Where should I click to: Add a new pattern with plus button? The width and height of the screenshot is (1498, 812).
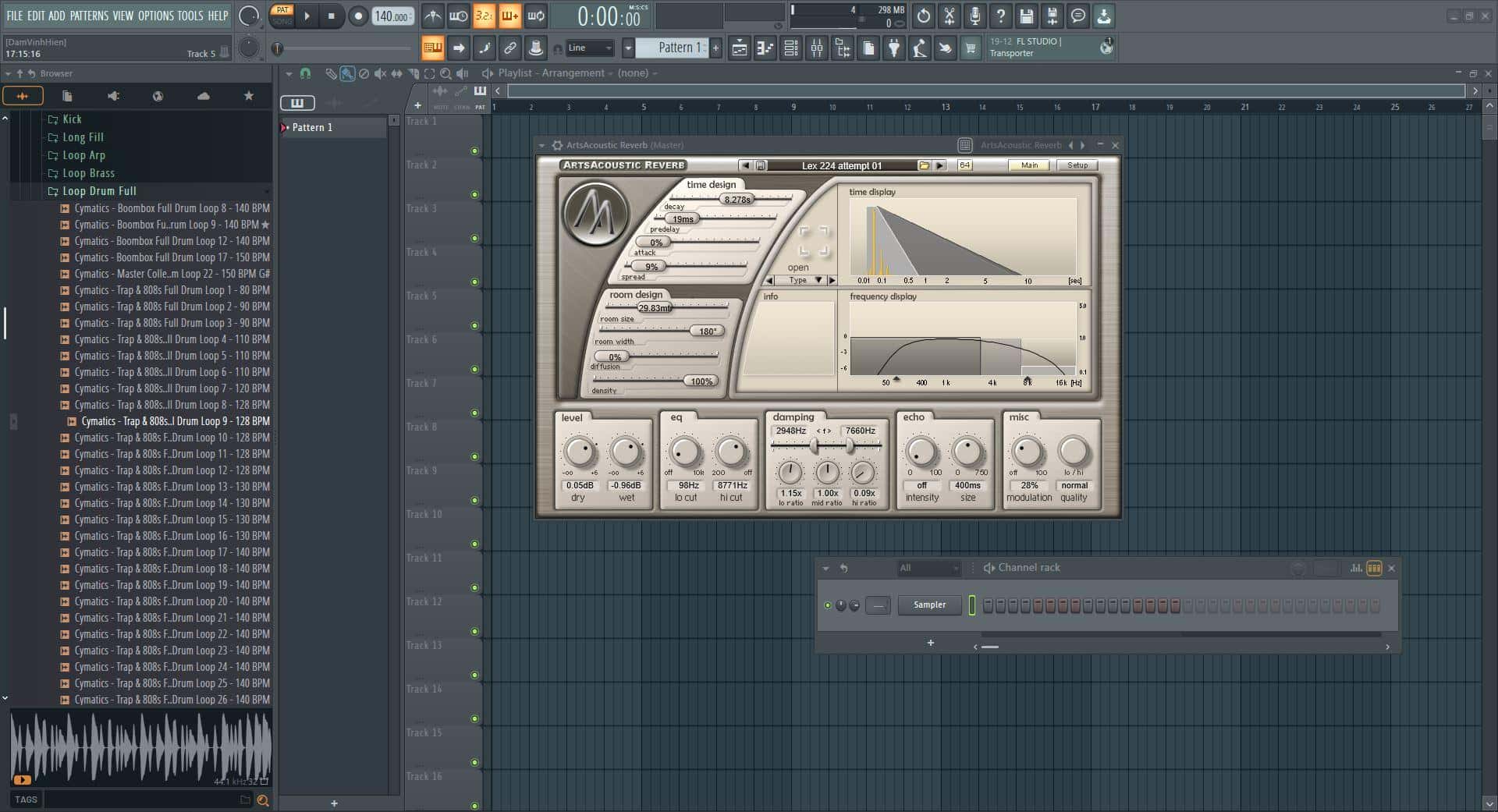715,48
